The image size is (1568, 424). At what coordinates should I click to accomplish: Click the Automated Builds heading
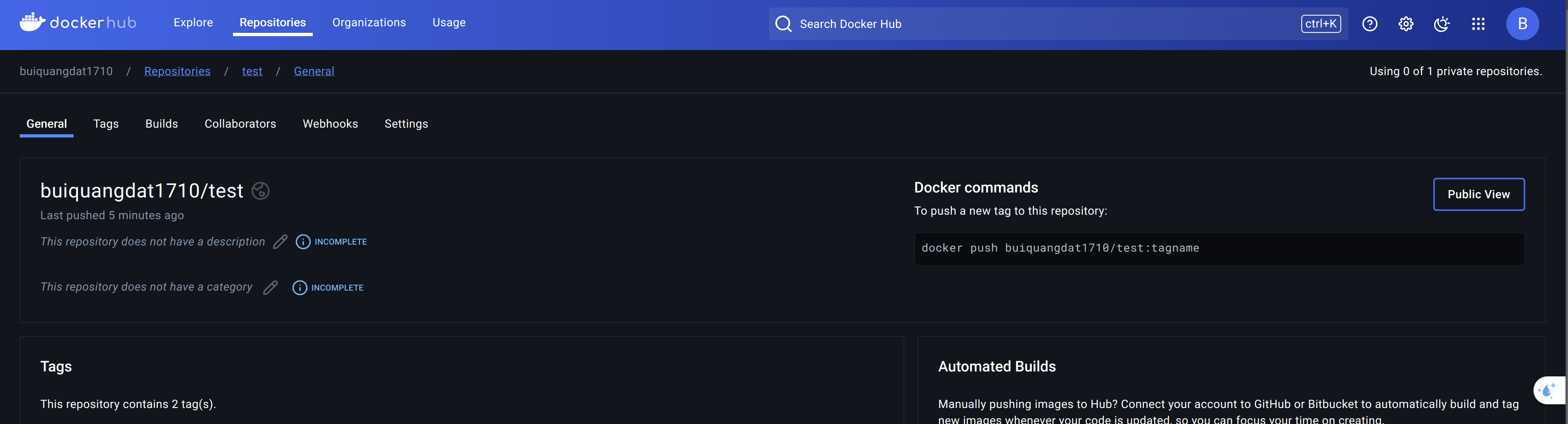click(x=996, y=366)
